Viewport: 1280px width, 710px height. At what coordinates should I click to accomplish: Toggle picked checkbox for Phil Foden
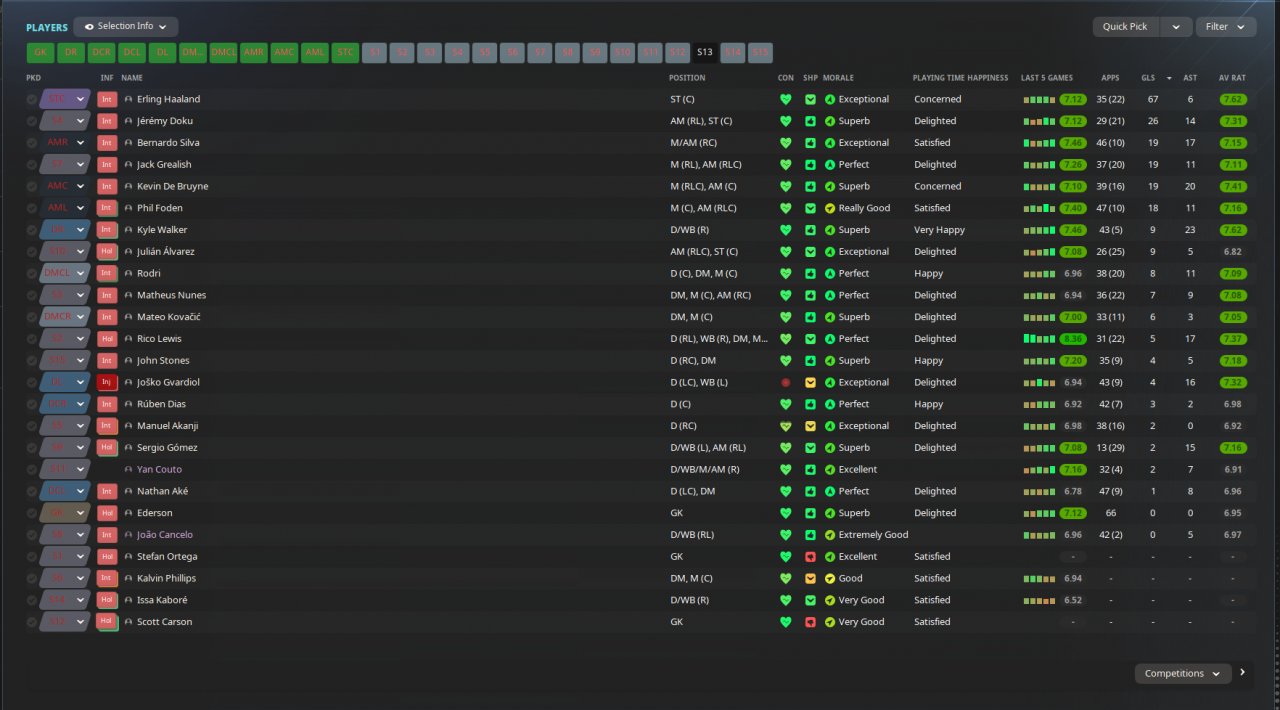[32, 208]
